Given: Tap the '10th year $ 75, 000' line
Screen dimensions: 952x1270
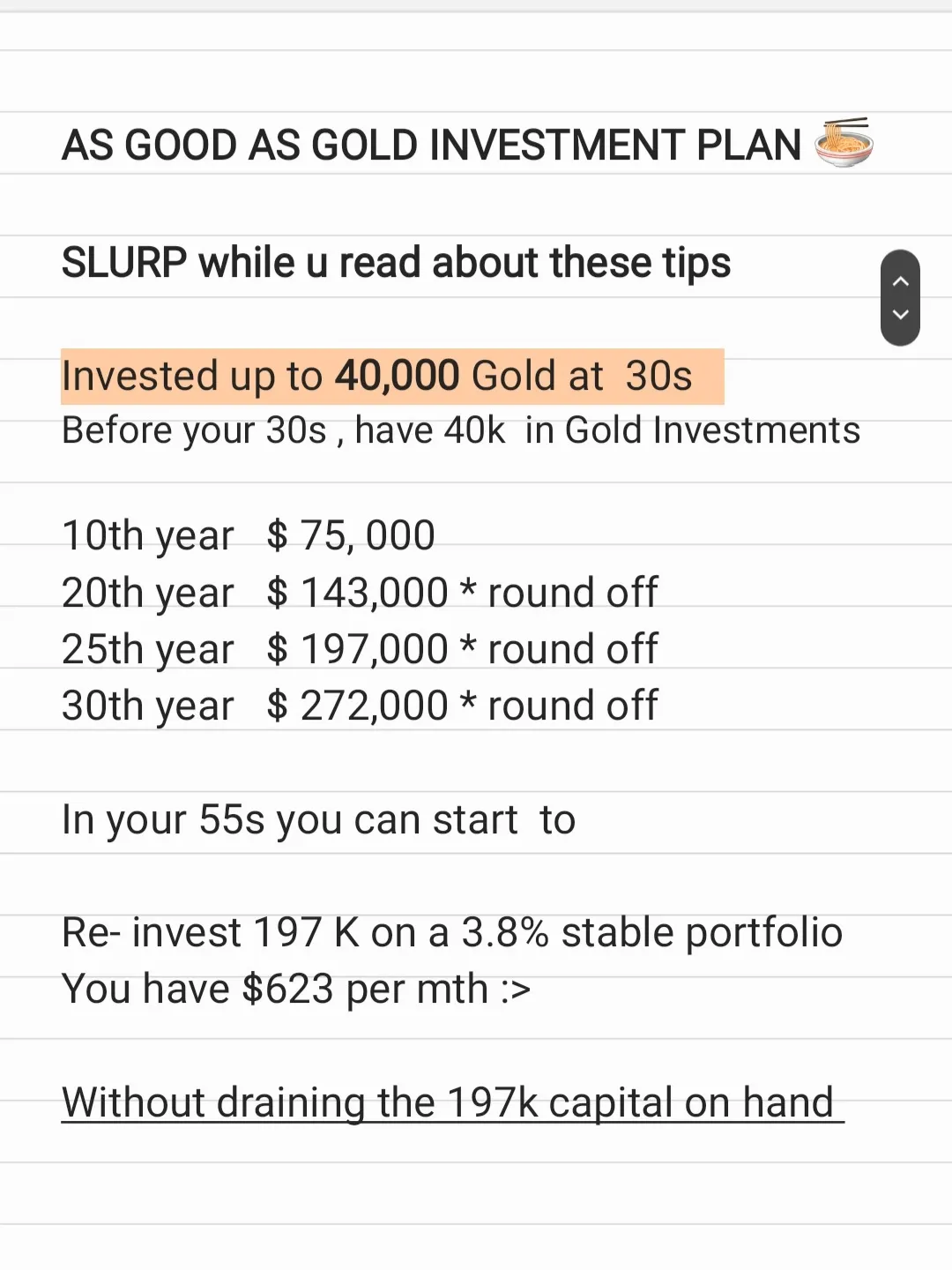Looking at the screenshot, I should click(x=249, y=536).
